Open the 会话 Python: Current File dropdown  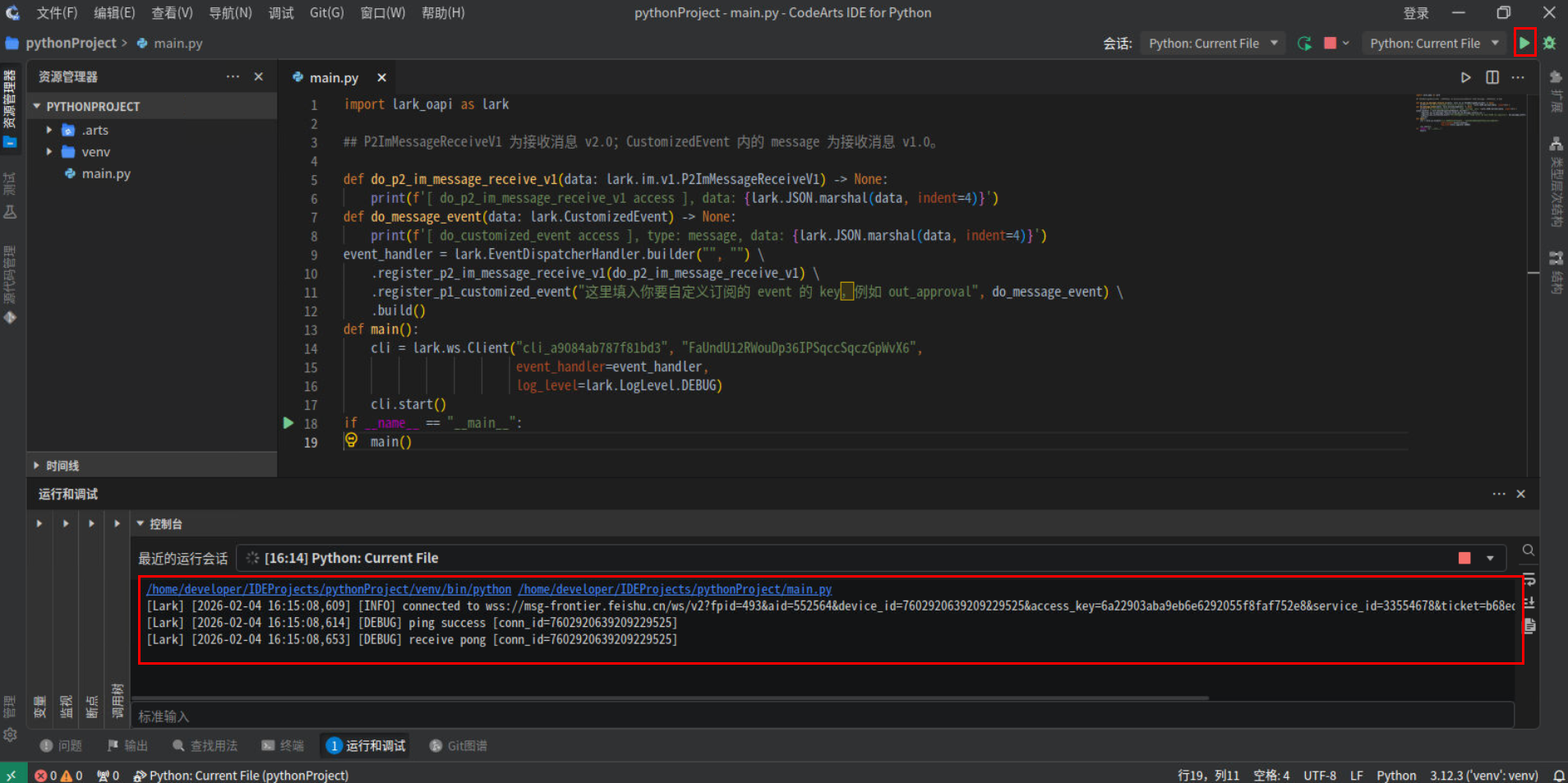point(1214,44)
